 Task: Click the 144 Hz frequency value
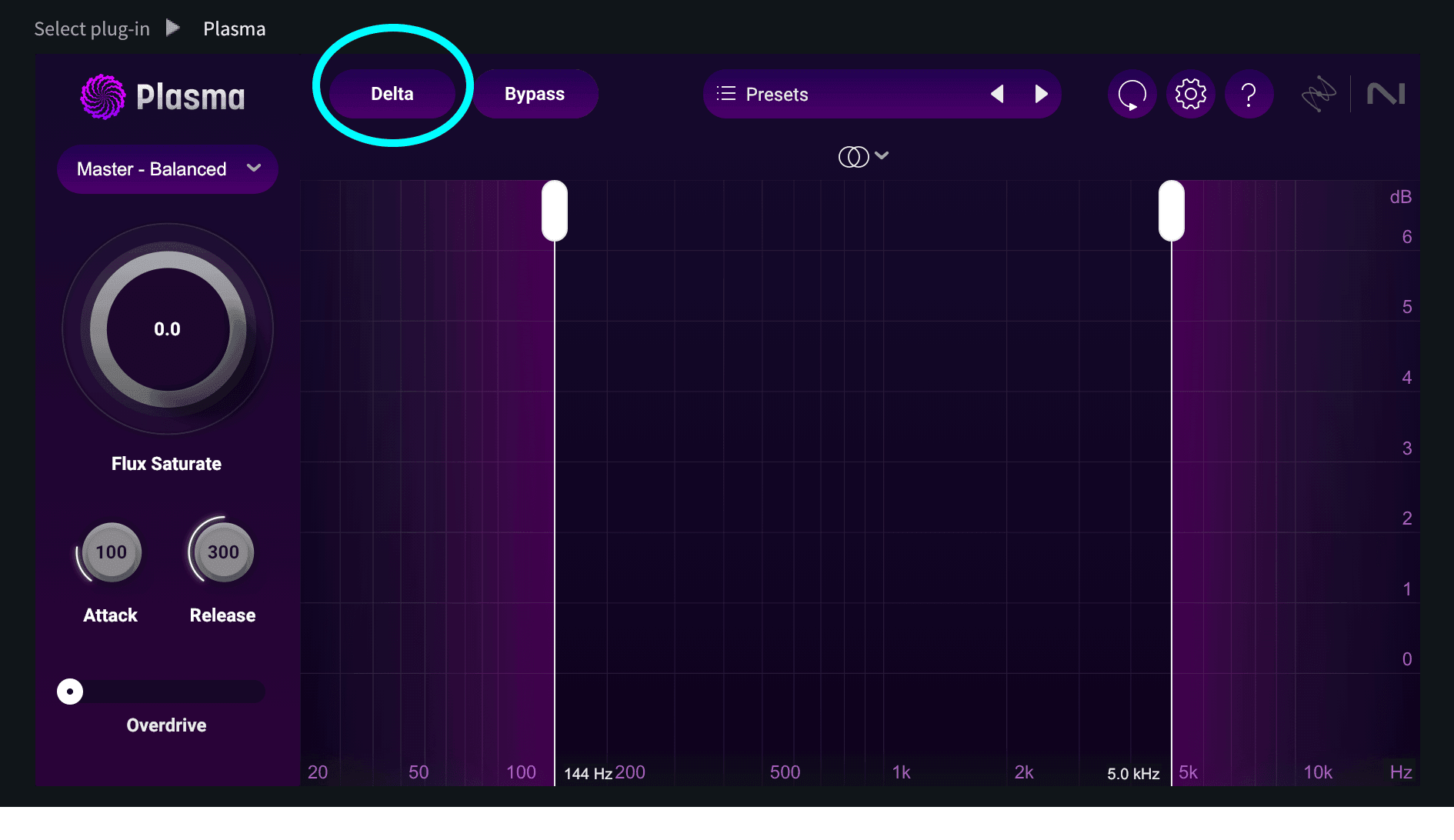[x=589, y=774]
